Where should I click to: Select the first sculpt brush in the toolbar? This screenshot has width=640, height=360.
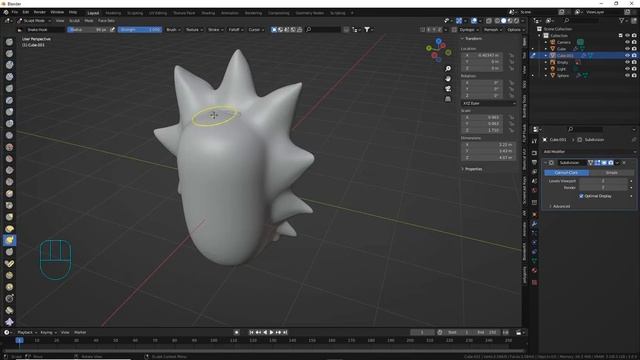pos(9,42)
